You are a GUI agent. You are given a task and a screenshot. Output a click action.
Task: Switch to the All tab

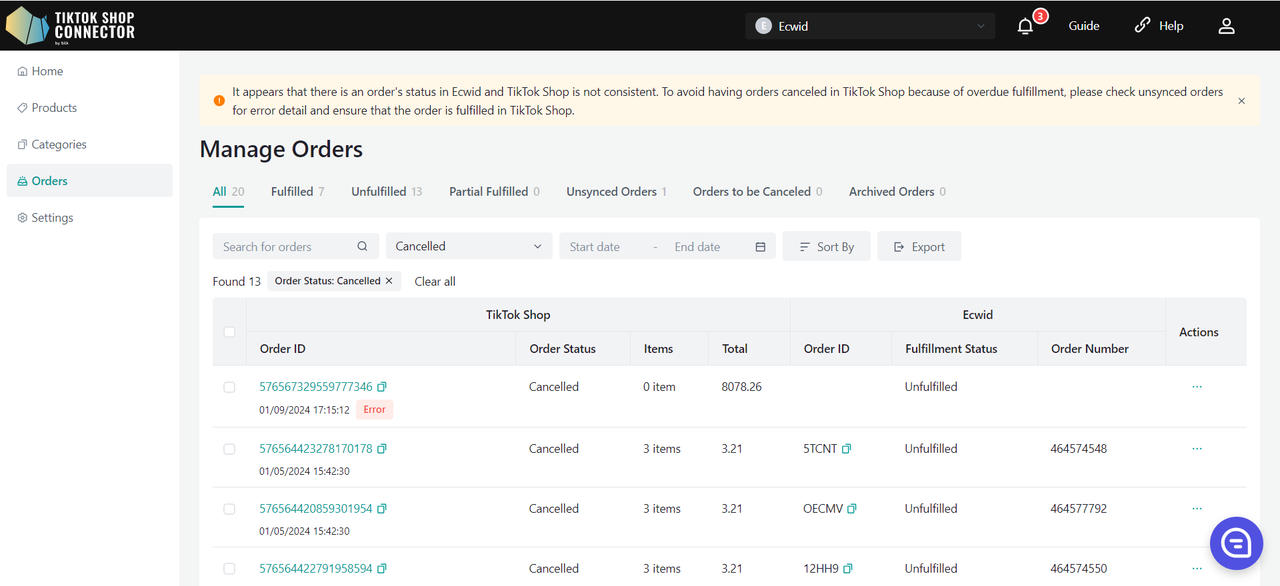click(x=228, y=191)
